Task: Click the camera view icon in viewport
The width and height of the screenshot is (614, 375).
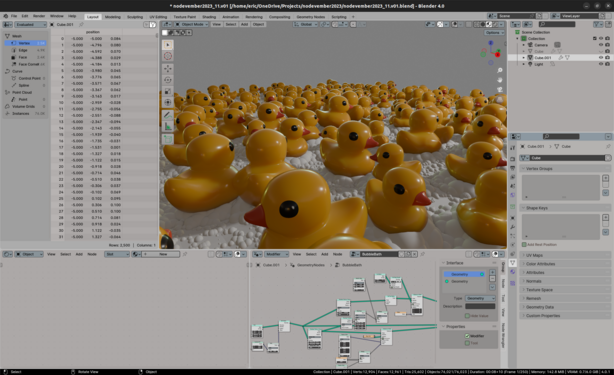Action: coord(500,90)
